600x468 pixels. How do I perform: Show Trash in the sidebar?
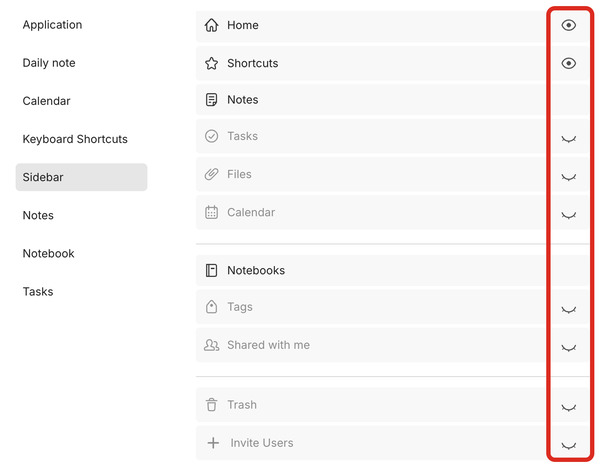(569, 407)
